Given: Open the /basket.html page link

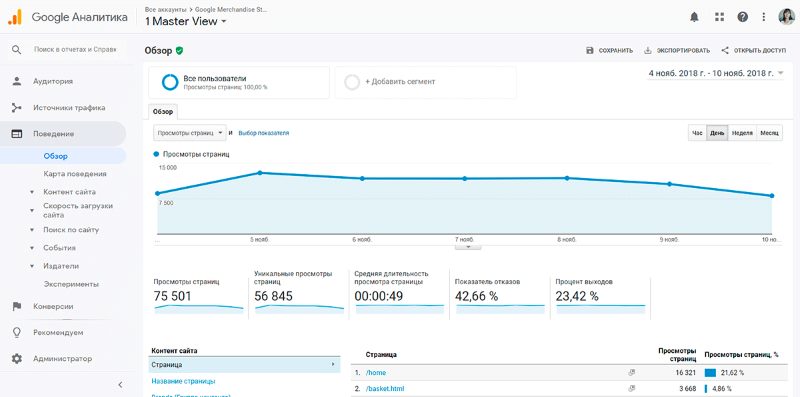Looking at the screenshot, I should pos(385,389).
